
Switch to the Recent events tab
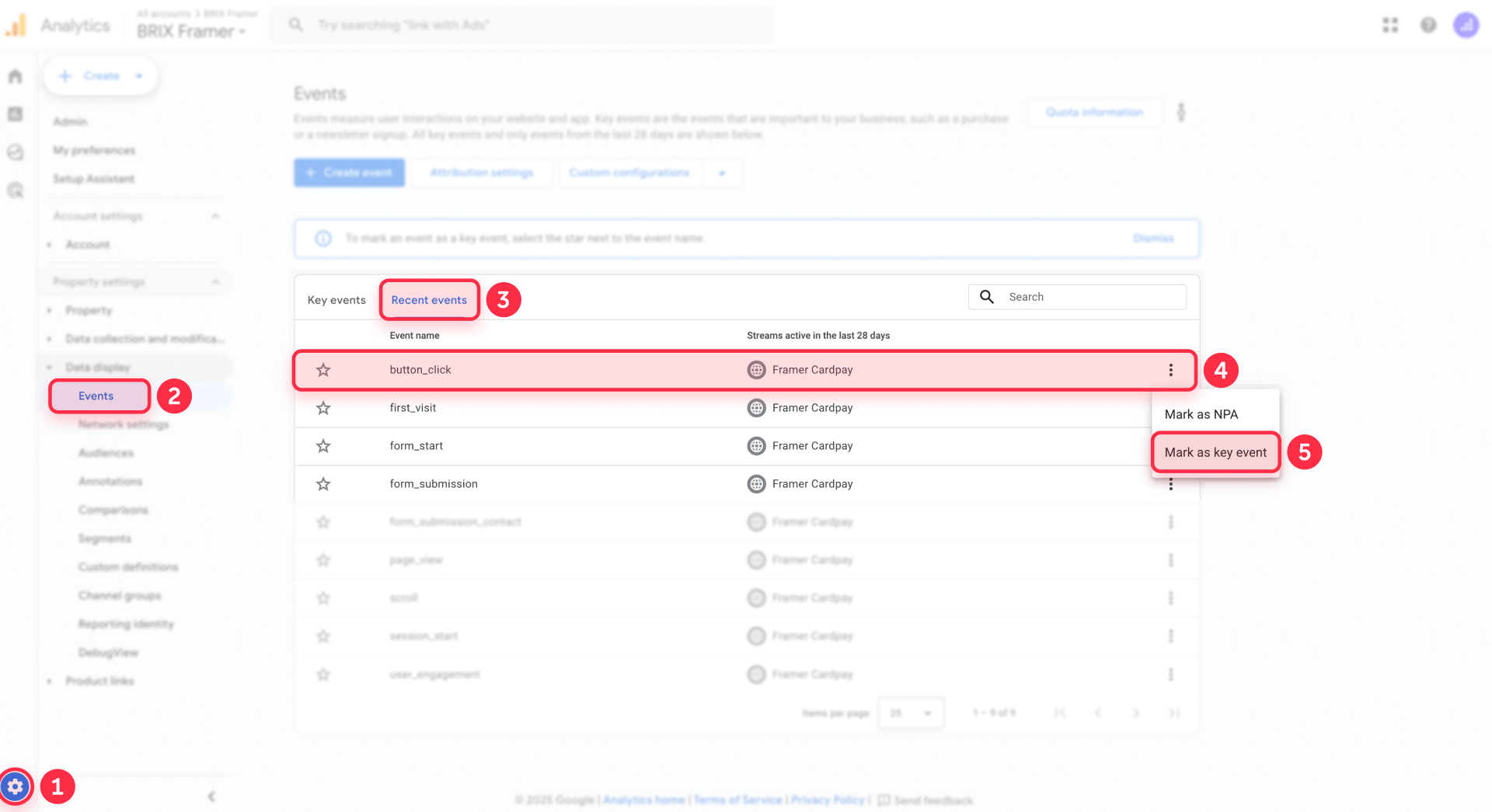[429, 300]
